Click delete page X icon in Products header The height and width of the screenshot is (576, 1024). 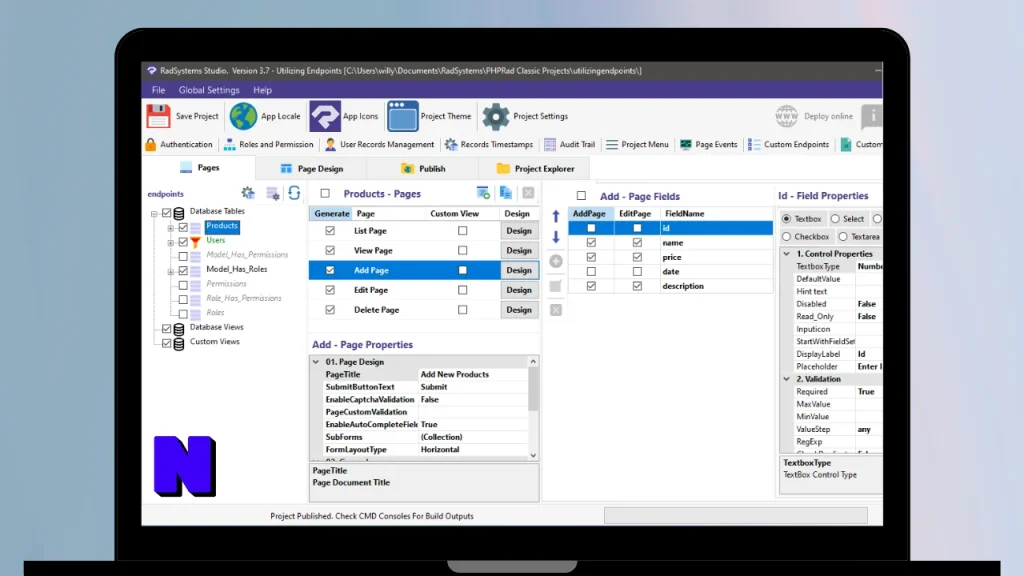(528, 193)
